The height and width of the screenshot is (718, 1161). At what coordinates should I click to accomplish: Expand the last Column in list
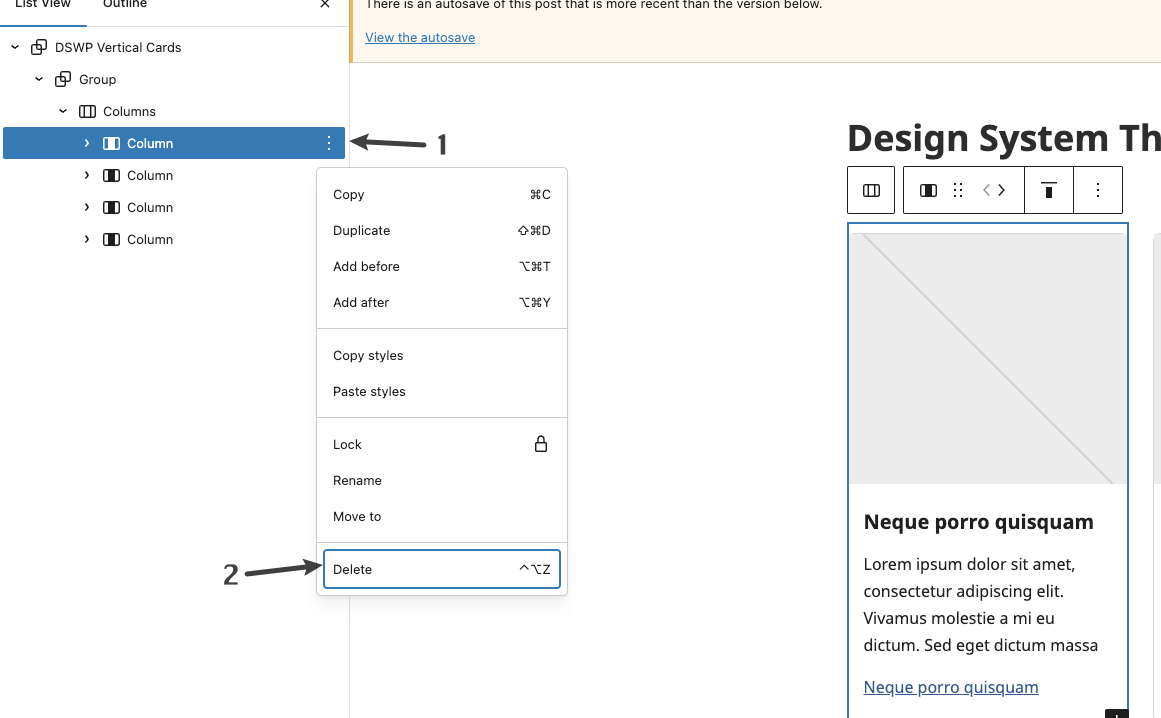pyautogui.click(x=87, y=239)
